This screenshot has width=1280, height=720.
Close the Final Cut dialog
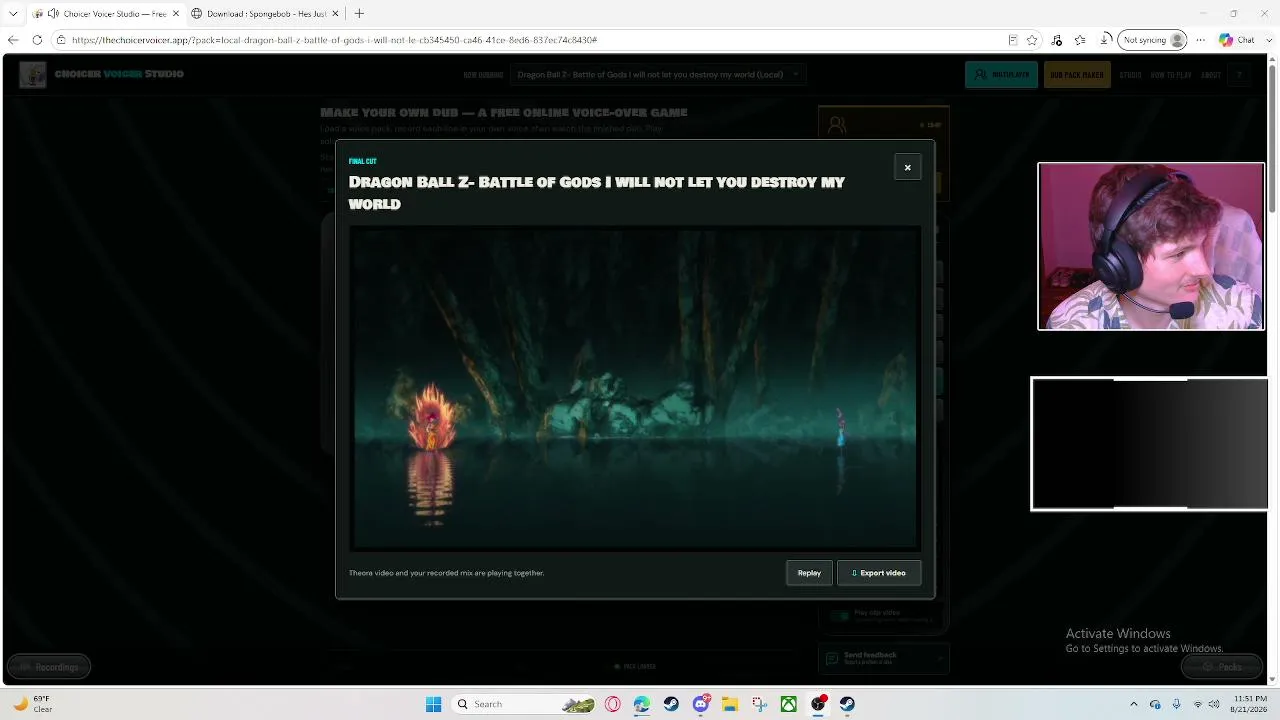tap(907, 167)
